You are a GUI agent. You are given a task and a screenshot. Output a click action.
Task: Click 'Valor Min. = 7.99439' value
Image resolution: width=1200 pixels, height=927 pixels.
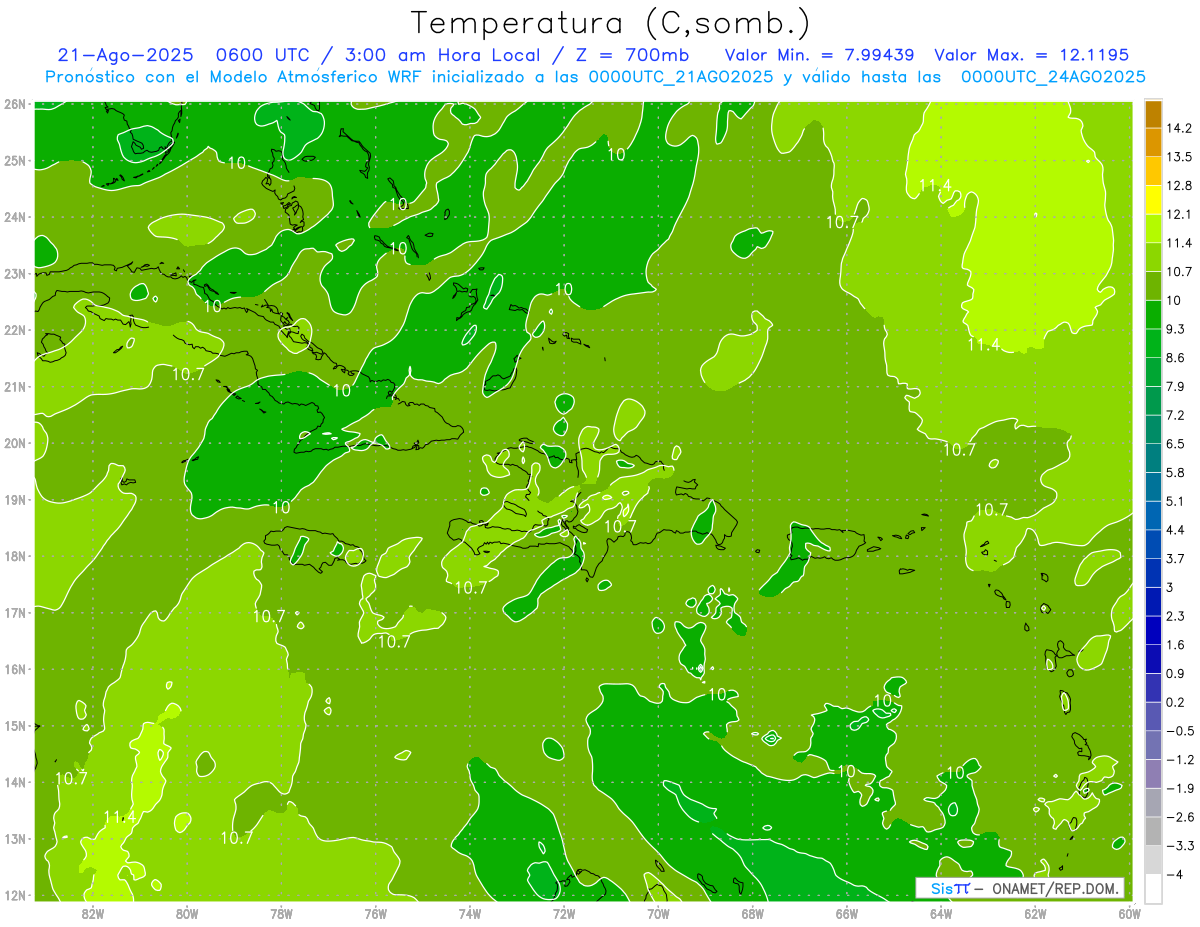(x=820, y=55)
